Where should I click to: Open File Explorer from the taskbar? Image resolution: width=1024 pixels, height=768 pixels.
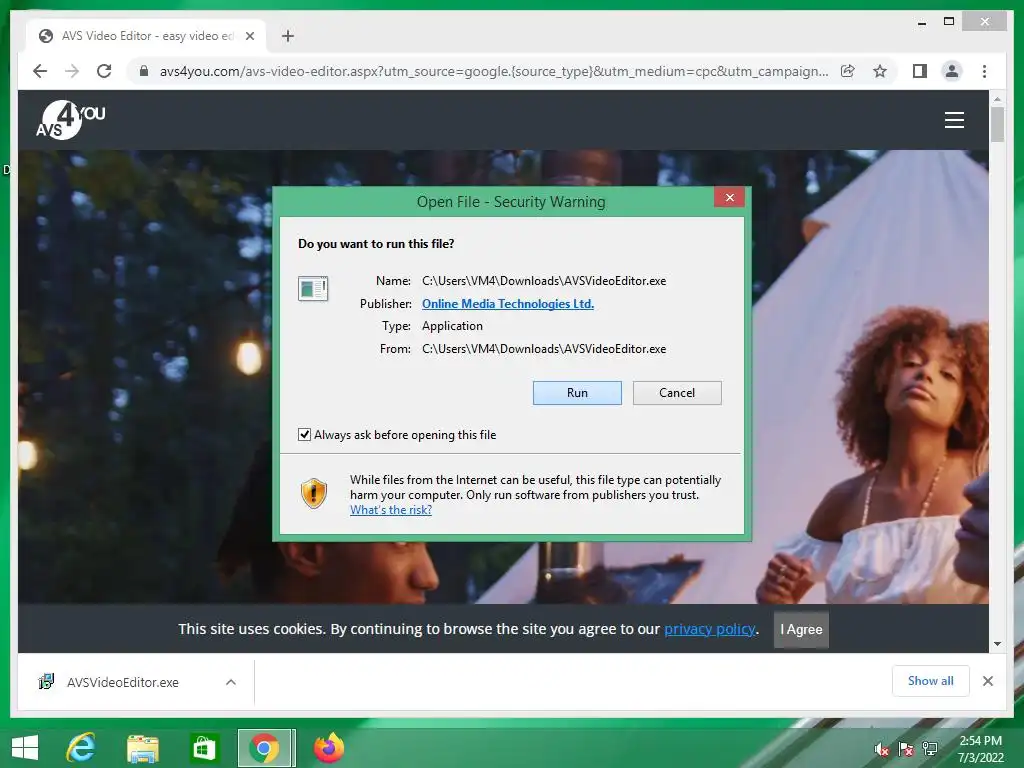point(142,748)
